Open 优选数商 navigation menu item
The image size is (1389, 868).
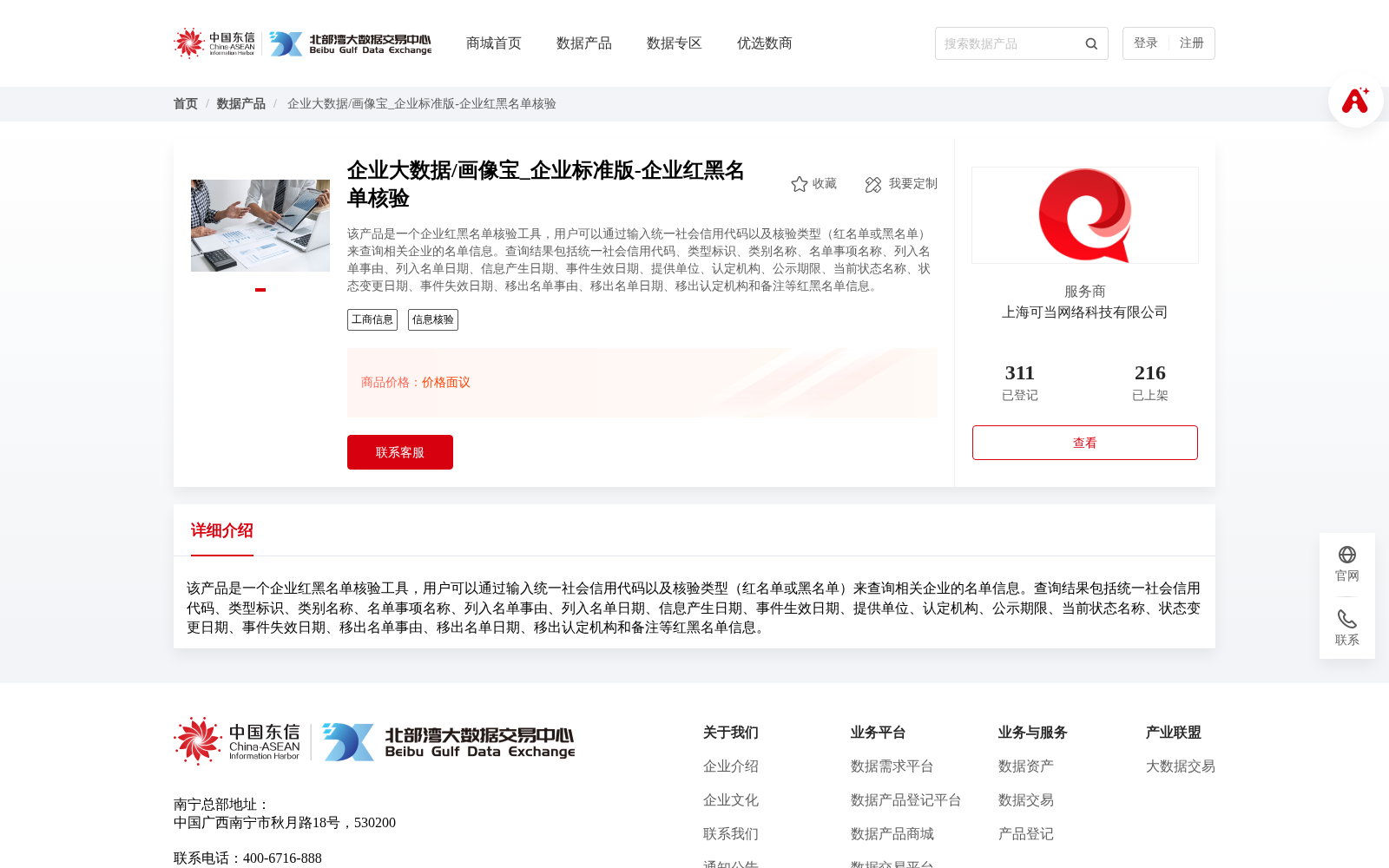pos(765,43)
